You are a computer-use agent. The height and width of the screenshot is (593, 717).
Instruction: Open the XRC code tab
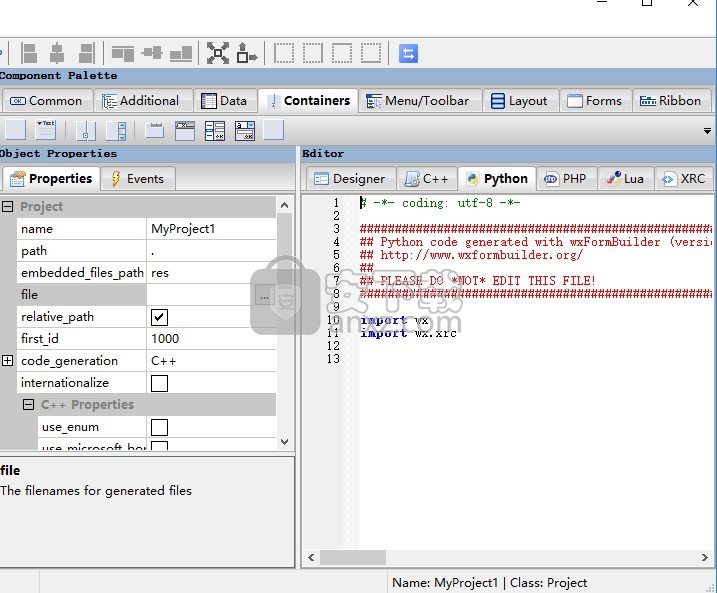(683, 179)
